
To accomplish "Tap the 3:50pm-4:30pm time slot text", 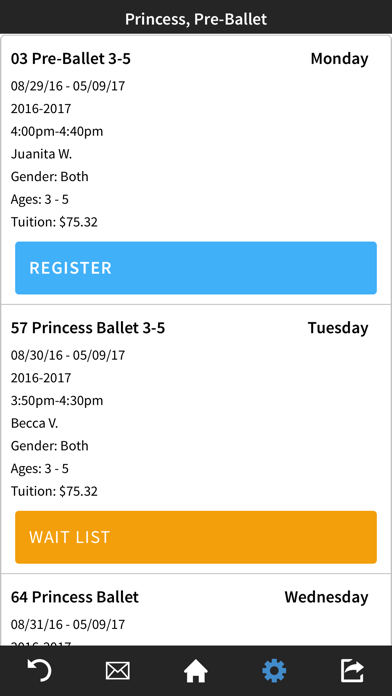I will [x=57, y=401].
